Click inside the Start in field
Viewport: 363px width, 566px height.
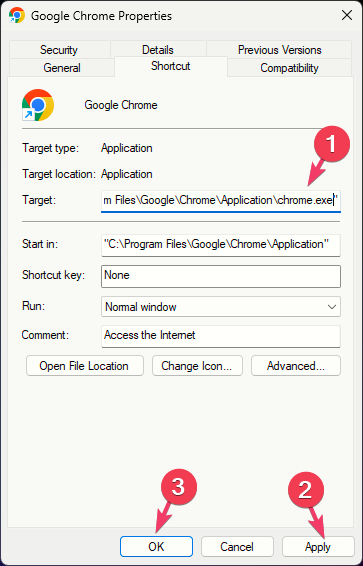click(x=221, y=245)
